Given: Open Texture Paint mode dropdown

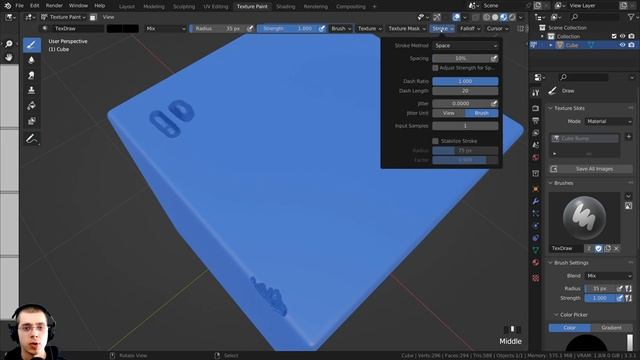Looking at the screenshot, I should (x=63, y=17).
